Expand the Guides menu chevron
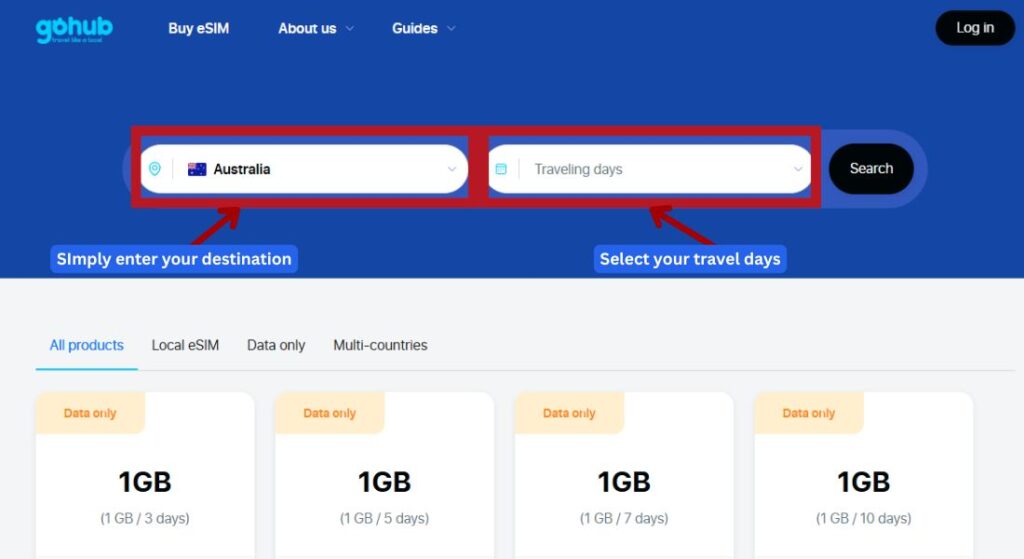1024x559 pixels. click(x=451, y=29)
